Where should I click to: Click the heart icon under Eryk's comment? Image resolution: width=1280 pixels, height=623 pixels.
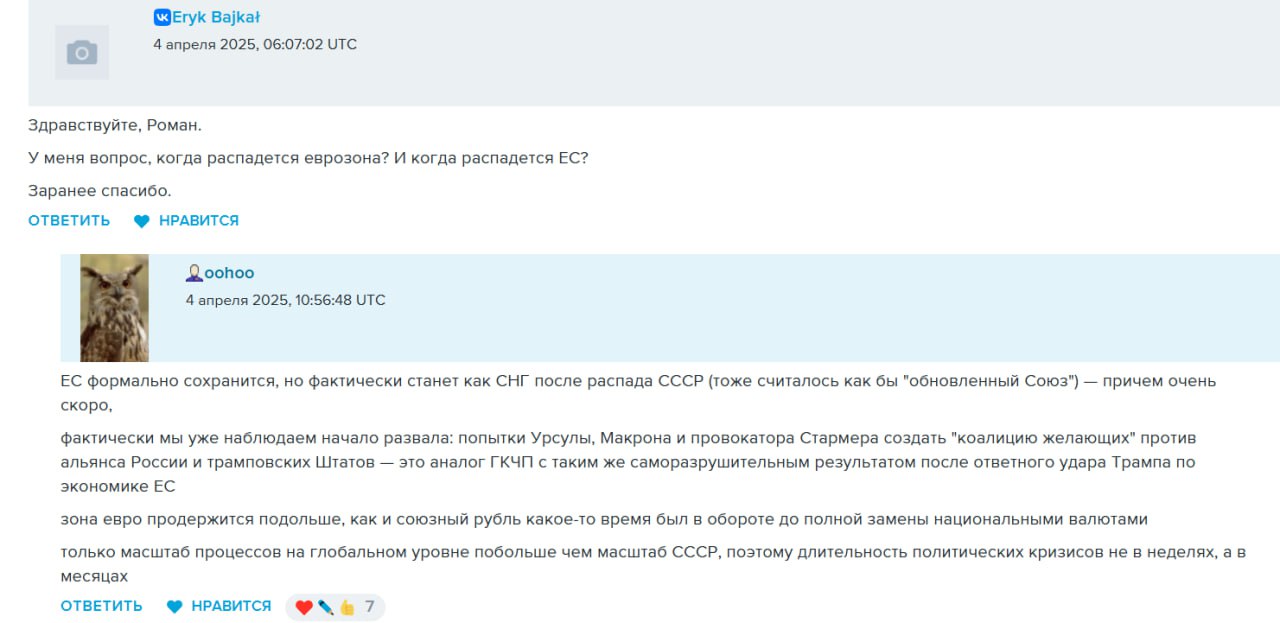(x=142, y=221)
